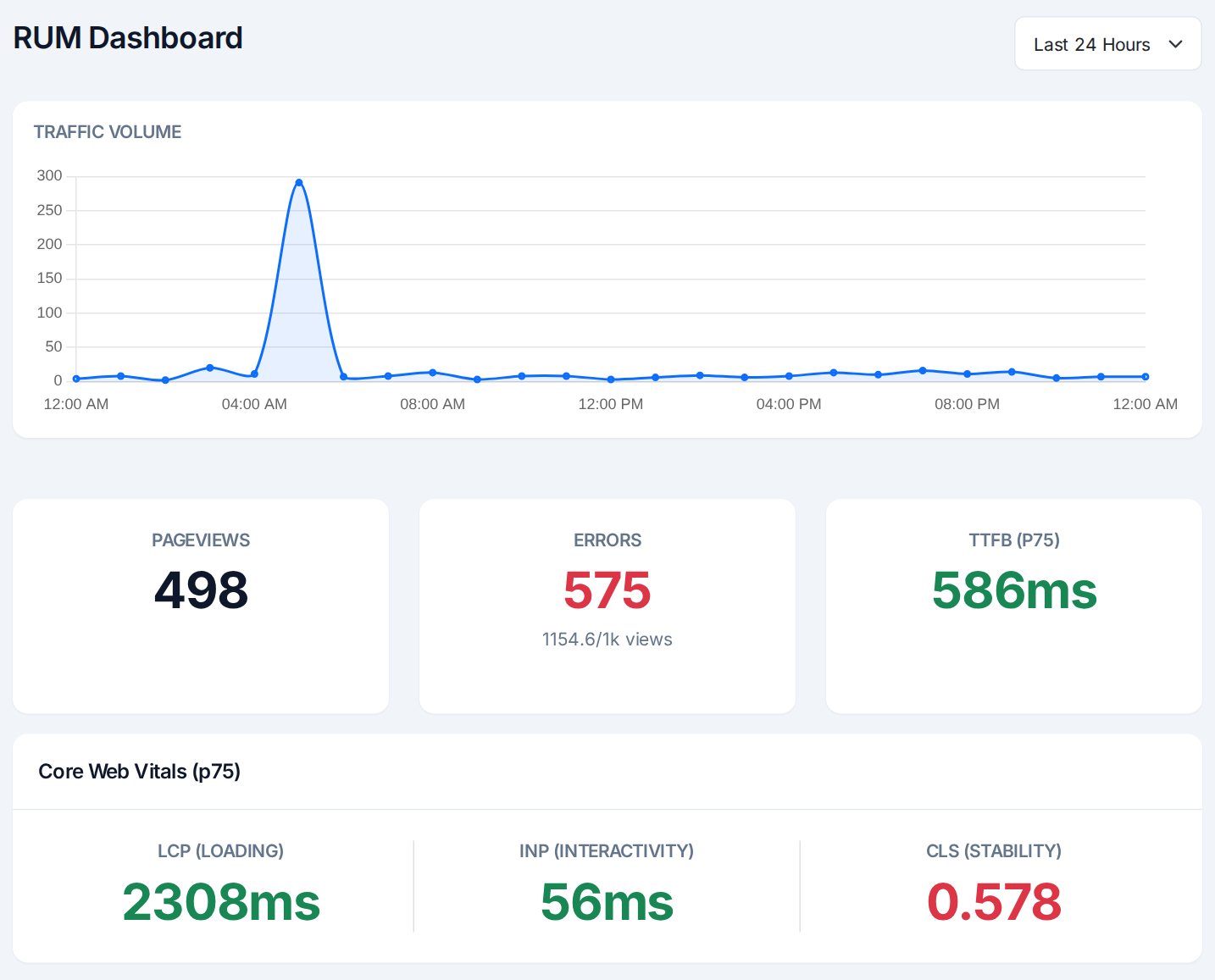The width and height of the screenshot is (1215, 980).
Task: Click the 250 y-axis label
Action: [50, 210]
